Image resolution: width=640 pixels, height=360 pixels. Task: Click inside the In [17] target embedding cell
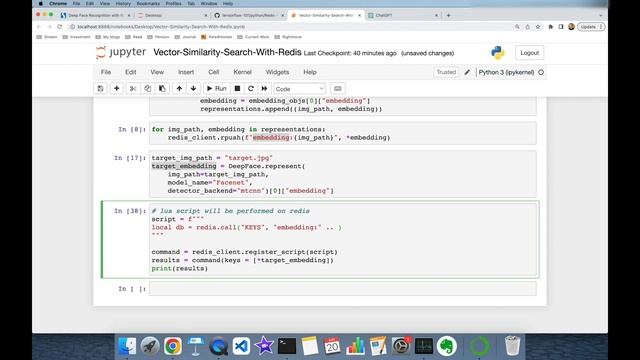[343, 174]
